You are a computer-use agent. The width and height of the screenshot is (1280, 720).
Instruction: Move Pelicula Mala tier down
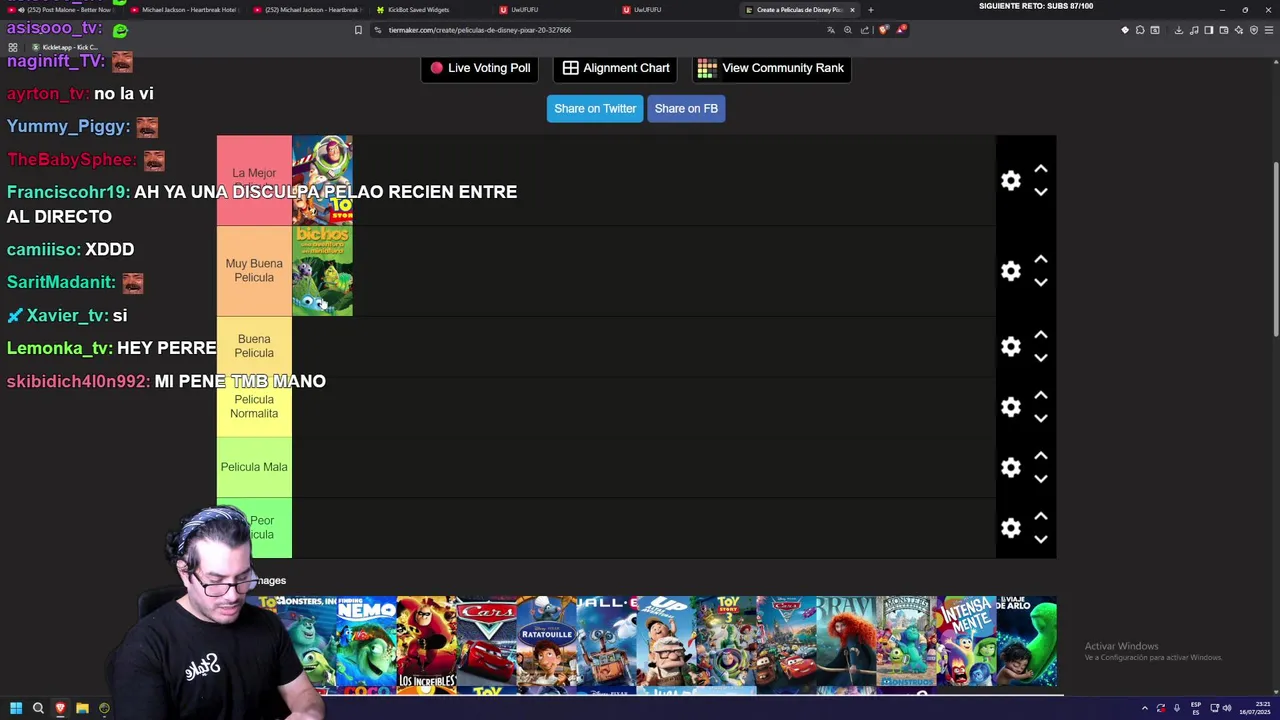coord(1041,479)
